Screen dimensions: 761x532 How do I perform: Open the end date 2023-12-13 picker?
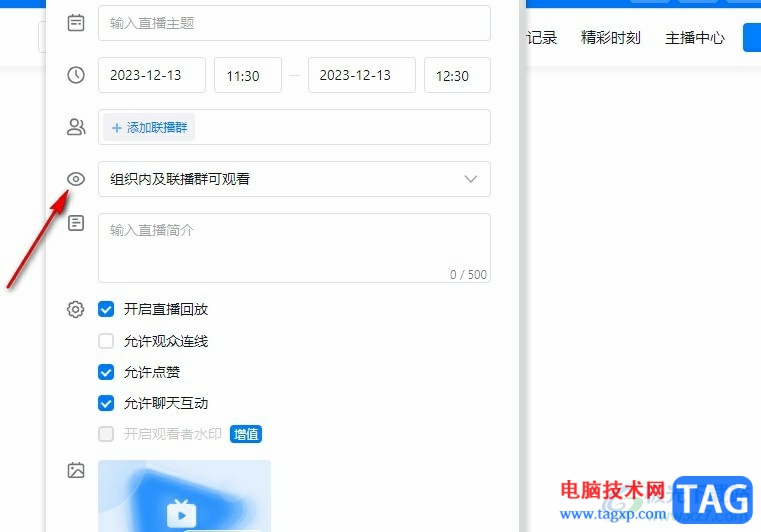click(362, 75)
